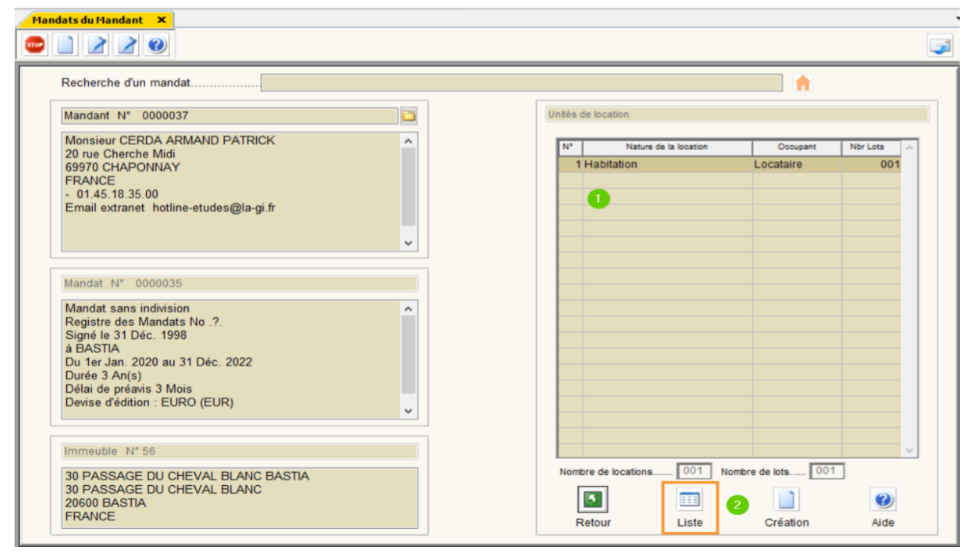Click the blank new document toolbar icon

coord(65,45)
